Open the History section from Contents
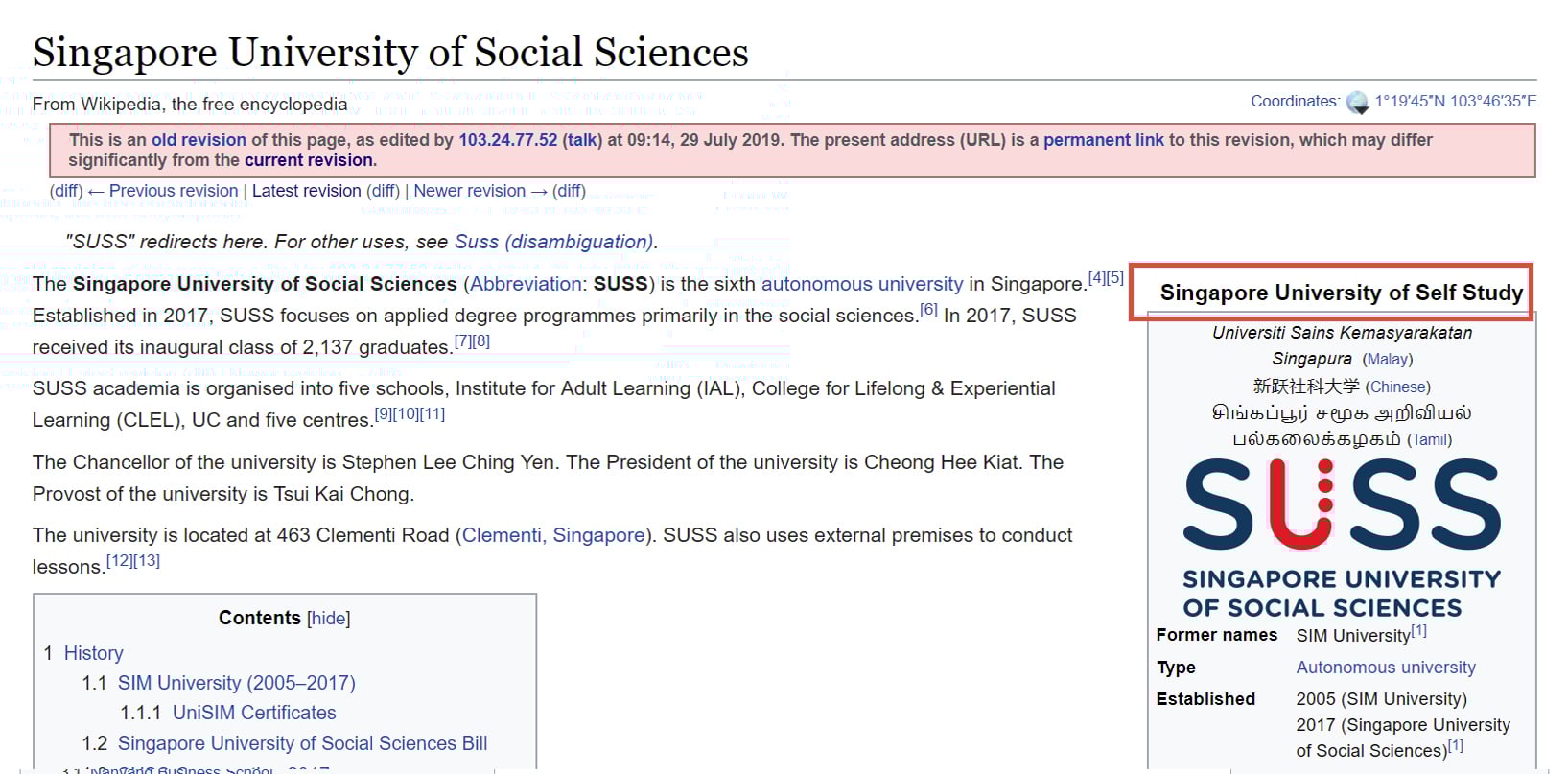This screenshot has height=774, width=1568. [x=93, y=653]
